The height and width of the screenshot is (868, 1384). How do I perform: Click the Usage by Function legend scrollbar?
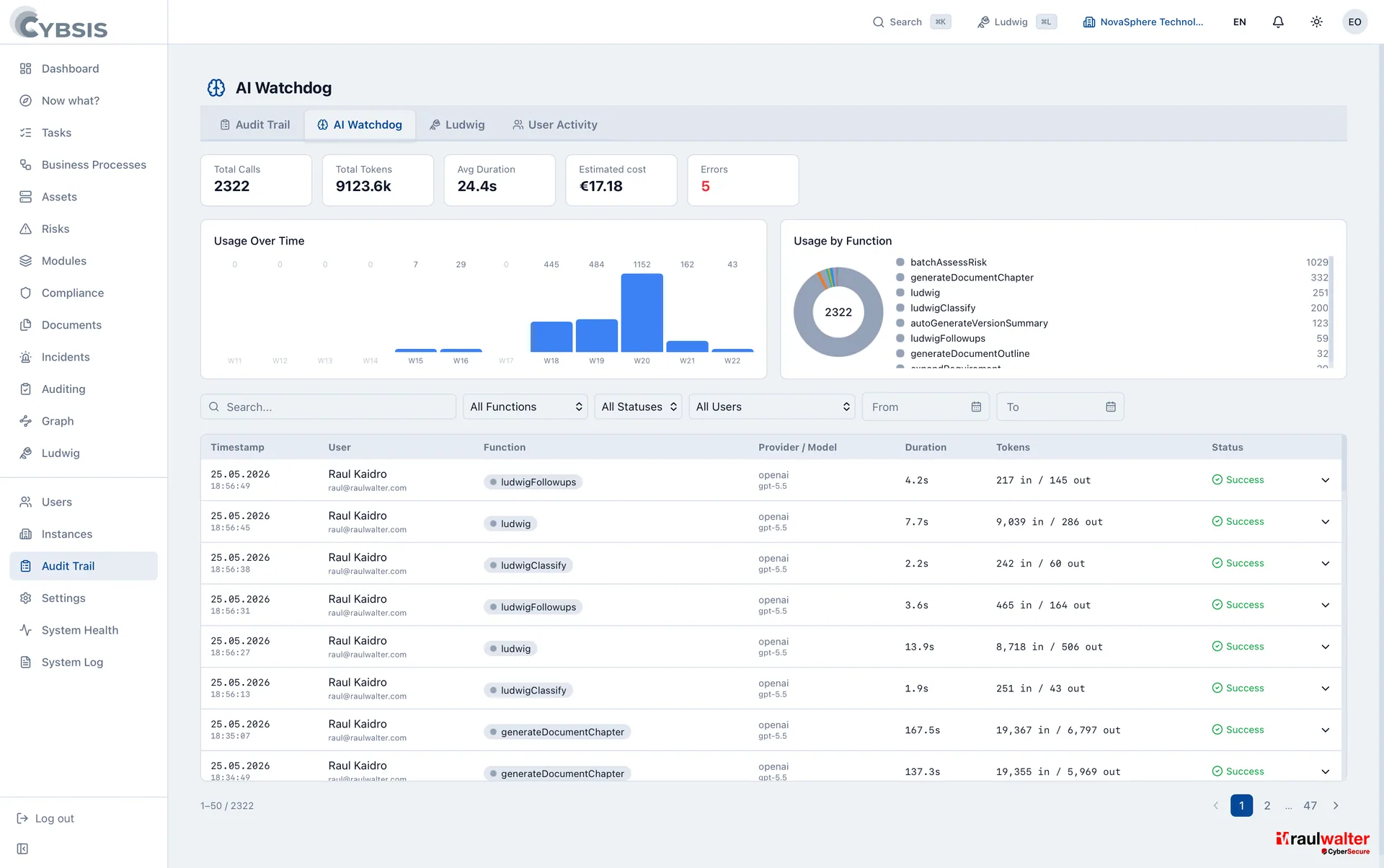(x=1331, y=311)
